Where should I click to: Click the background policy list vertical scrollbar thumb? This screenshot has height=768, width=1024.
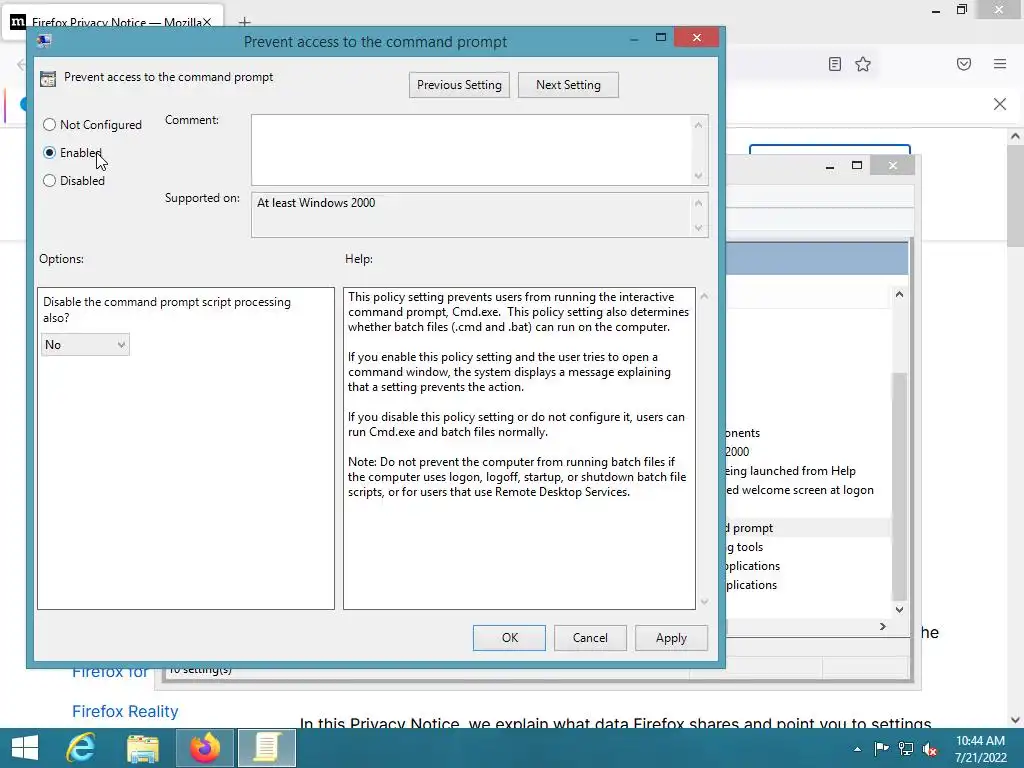pos(899,486)
